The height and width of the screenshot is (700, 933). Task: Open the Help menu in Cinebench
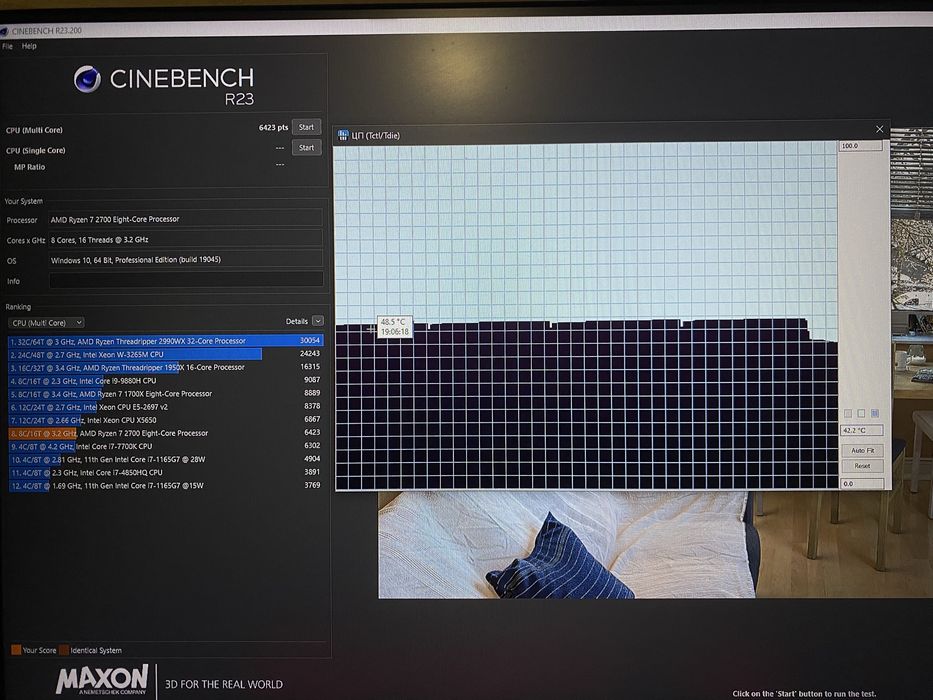29,46
